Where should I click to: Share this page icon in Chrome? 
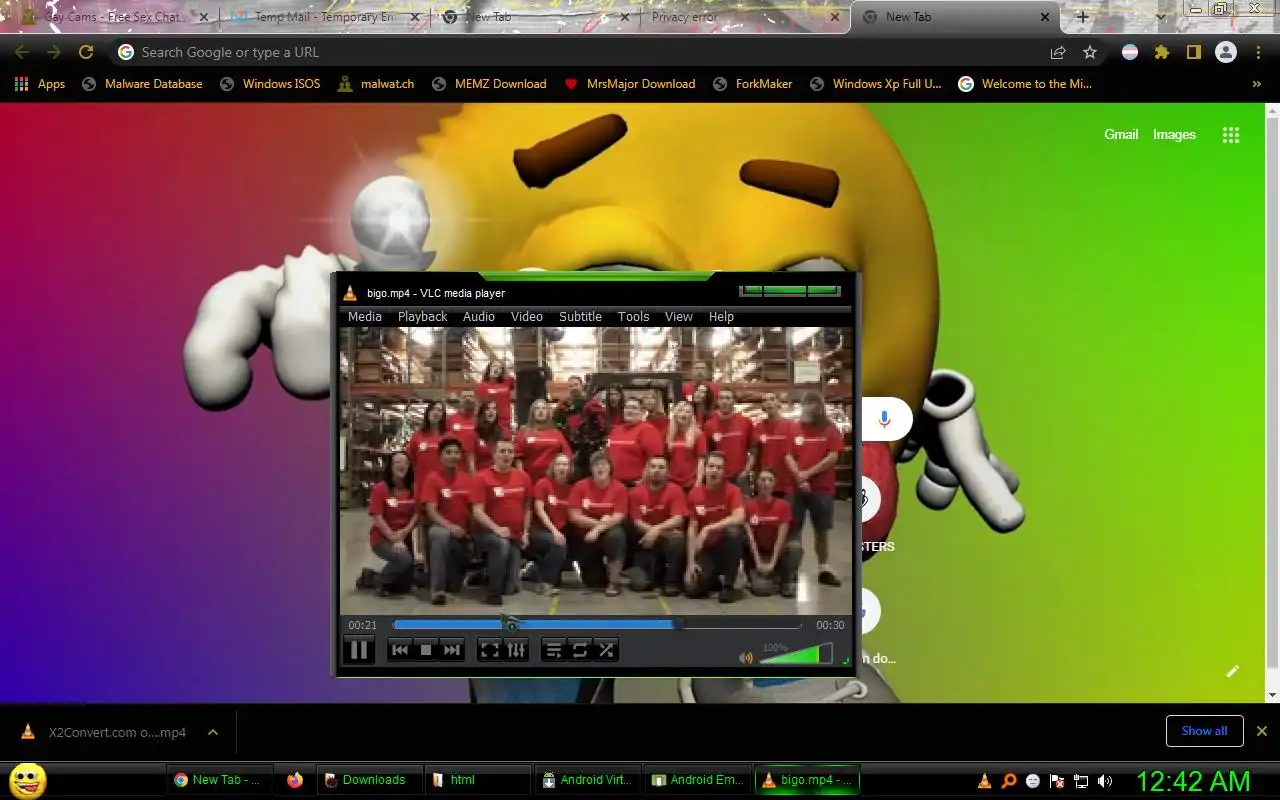point(1058,52)
